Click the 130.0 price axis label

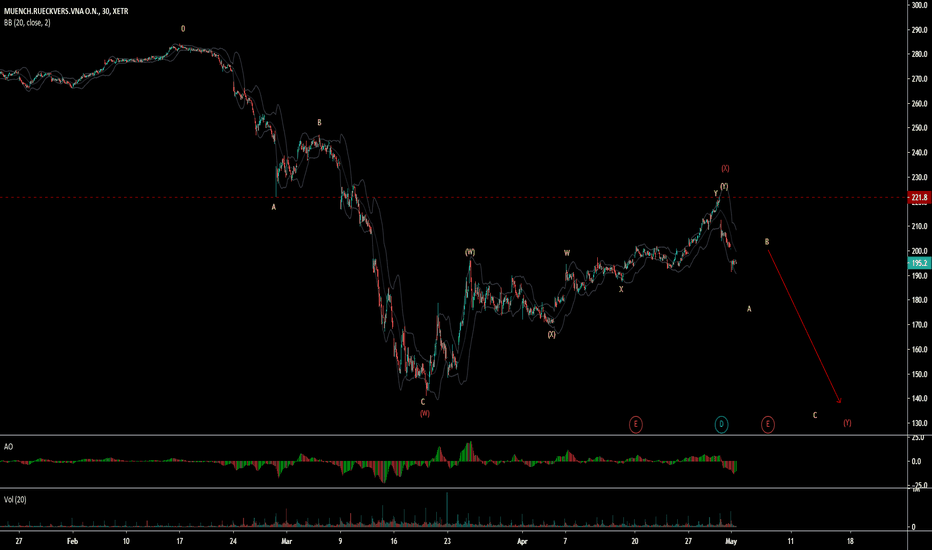pyautogui.click(x=920, y=423)
